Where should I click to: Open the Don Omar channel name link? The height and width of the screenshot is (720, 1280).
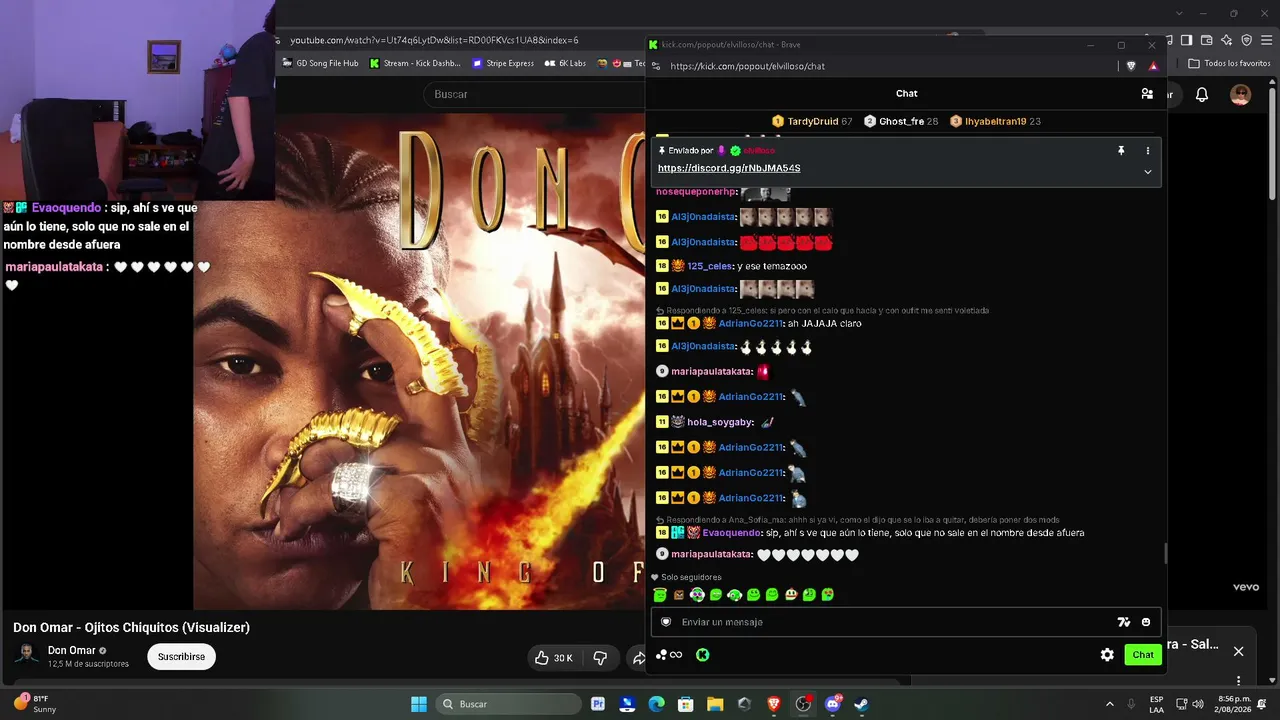click(x=70, y=651)
